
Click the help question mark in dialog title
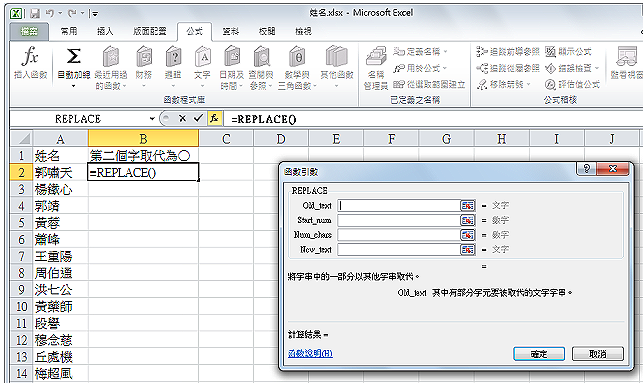(x=587, y=168)
